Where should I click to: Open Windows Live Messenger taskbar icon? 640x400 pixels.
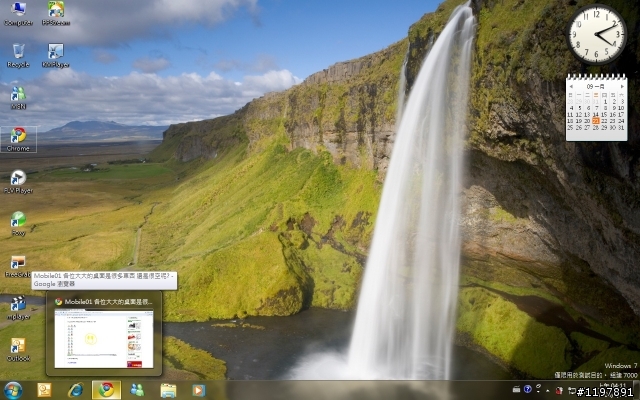tap(137, 390)
